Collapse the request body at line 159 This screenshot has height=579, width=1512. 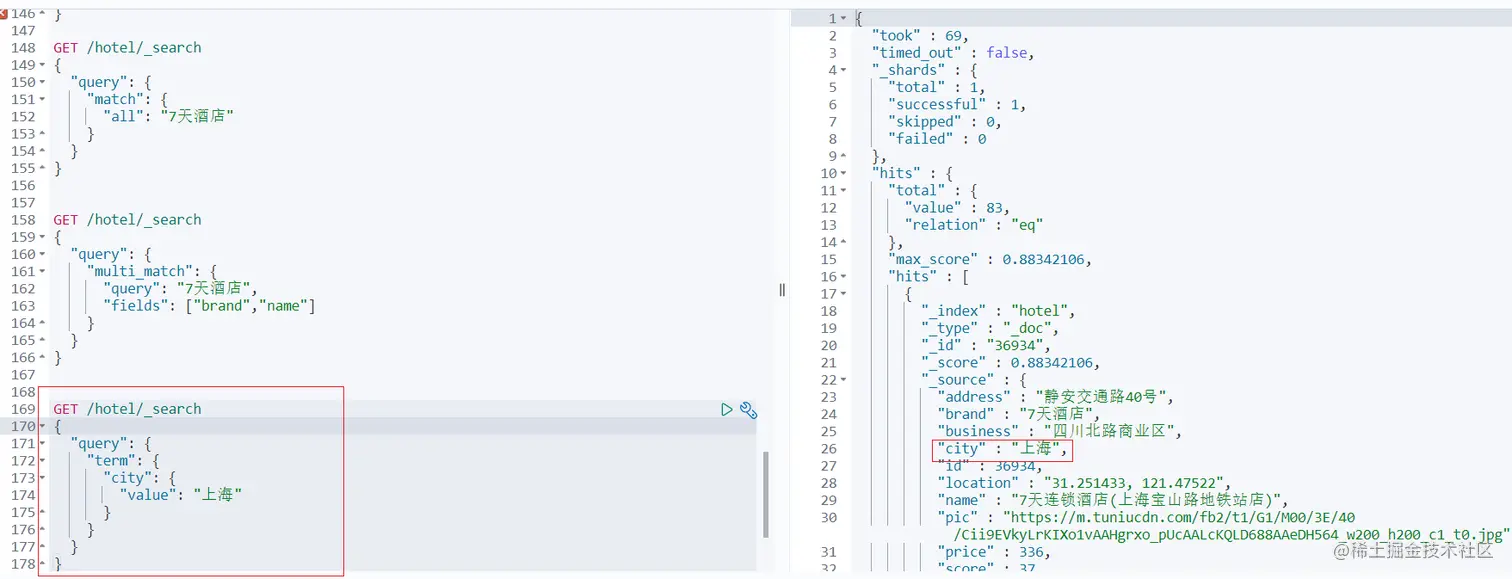tap(42, 237)
